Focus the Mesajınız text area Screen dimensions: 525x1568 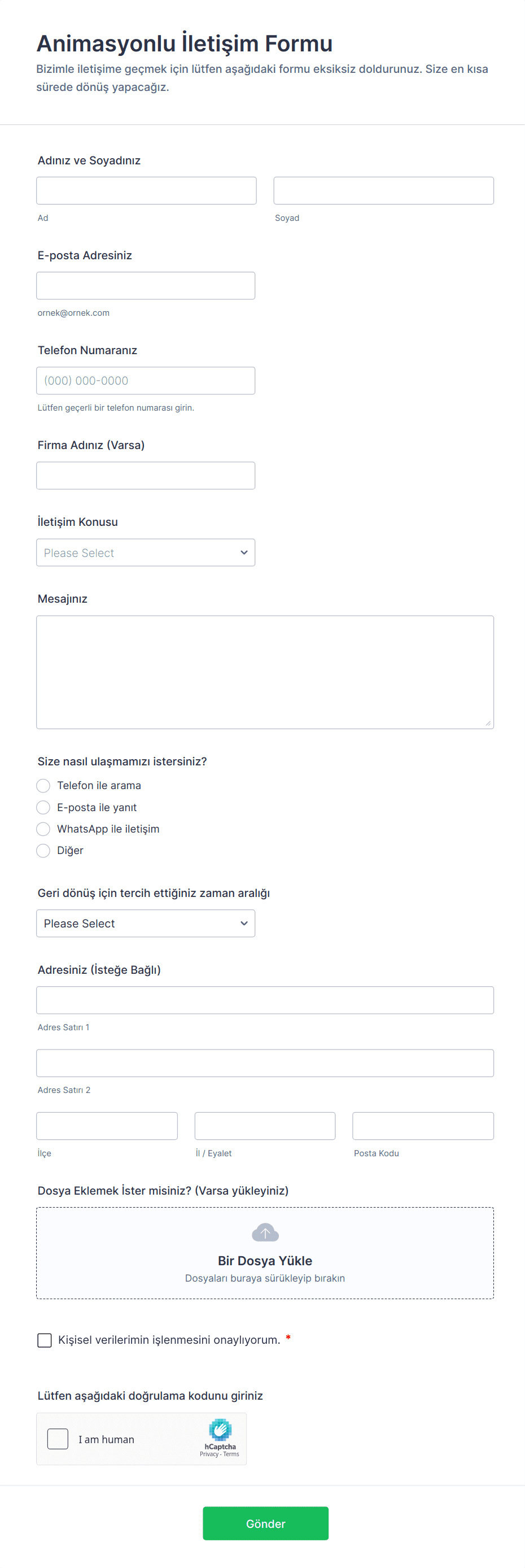pyautogui.click(x=265, y=672)
